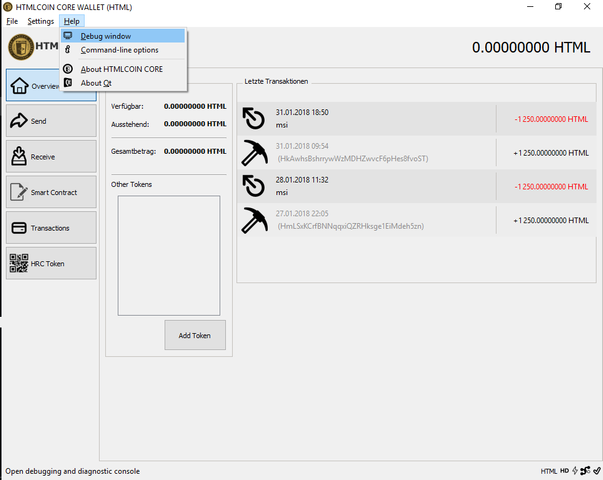
Task: Click the window title bar app icon
Action: 7,7
